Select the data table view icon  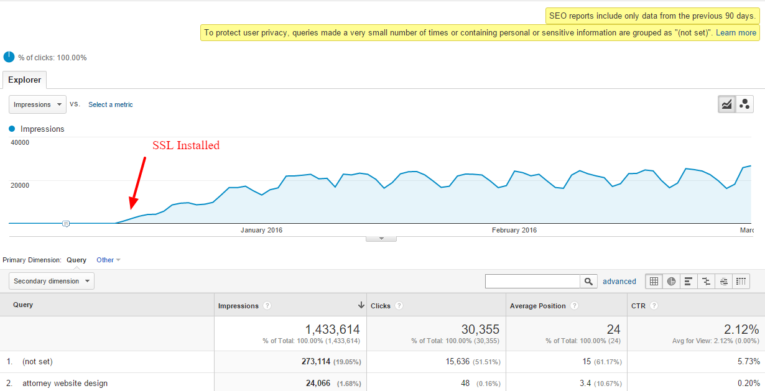tap(654, 281)
